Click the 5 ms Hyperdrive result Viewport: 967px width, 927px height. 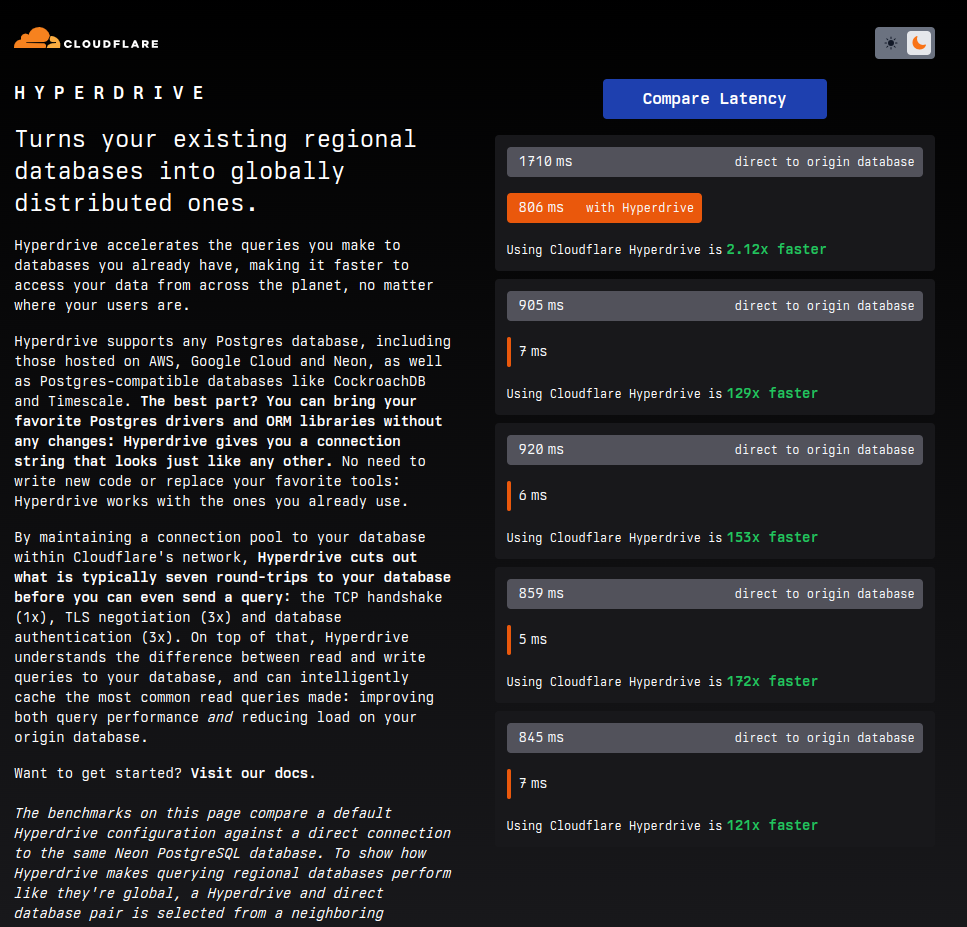532,640
